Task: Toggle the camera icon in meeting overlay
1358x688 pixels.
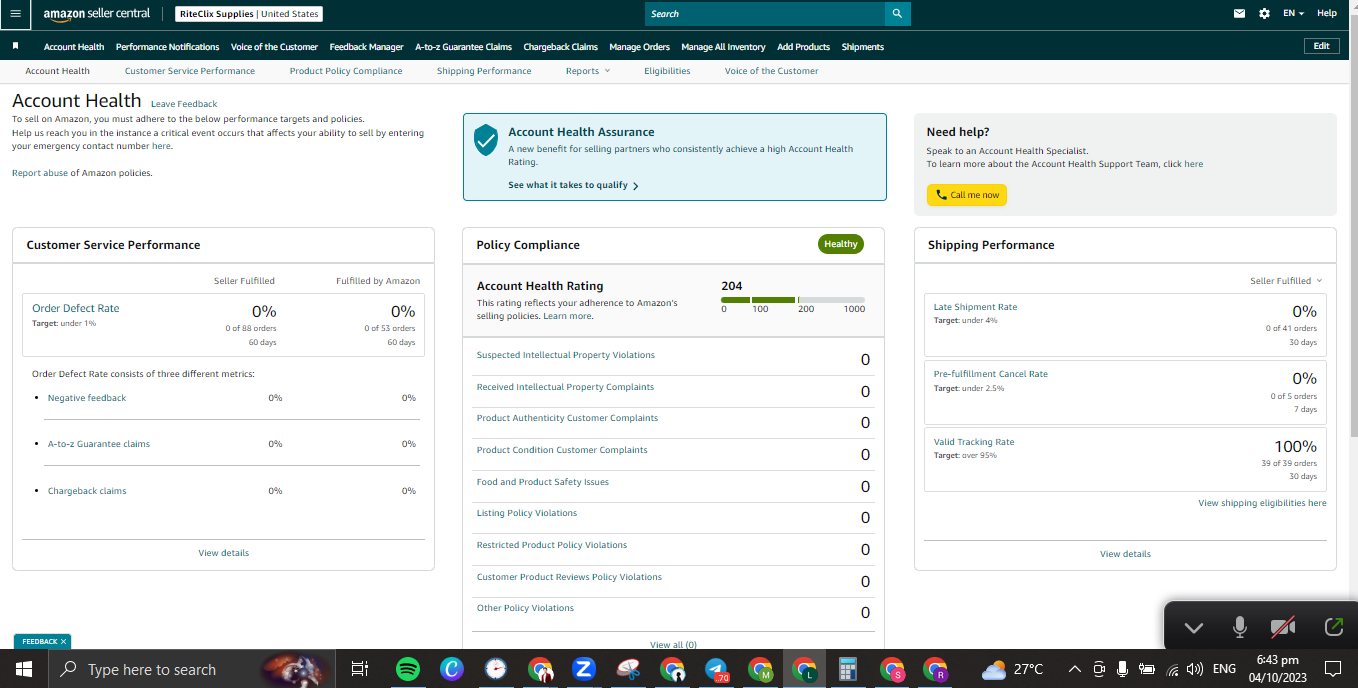Action: point(1283,627)
